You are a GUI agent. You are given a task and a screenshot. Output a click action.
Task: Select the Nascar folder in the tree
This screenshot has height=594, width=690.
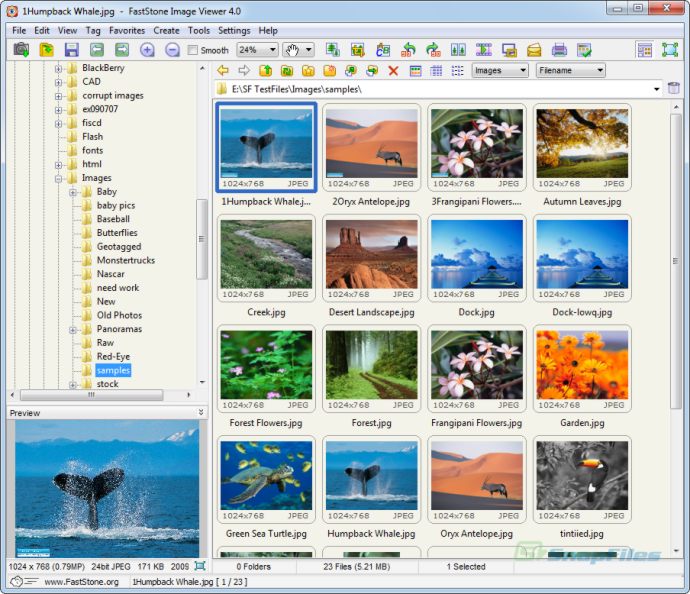pyautogui.click(x=110, y=274)
